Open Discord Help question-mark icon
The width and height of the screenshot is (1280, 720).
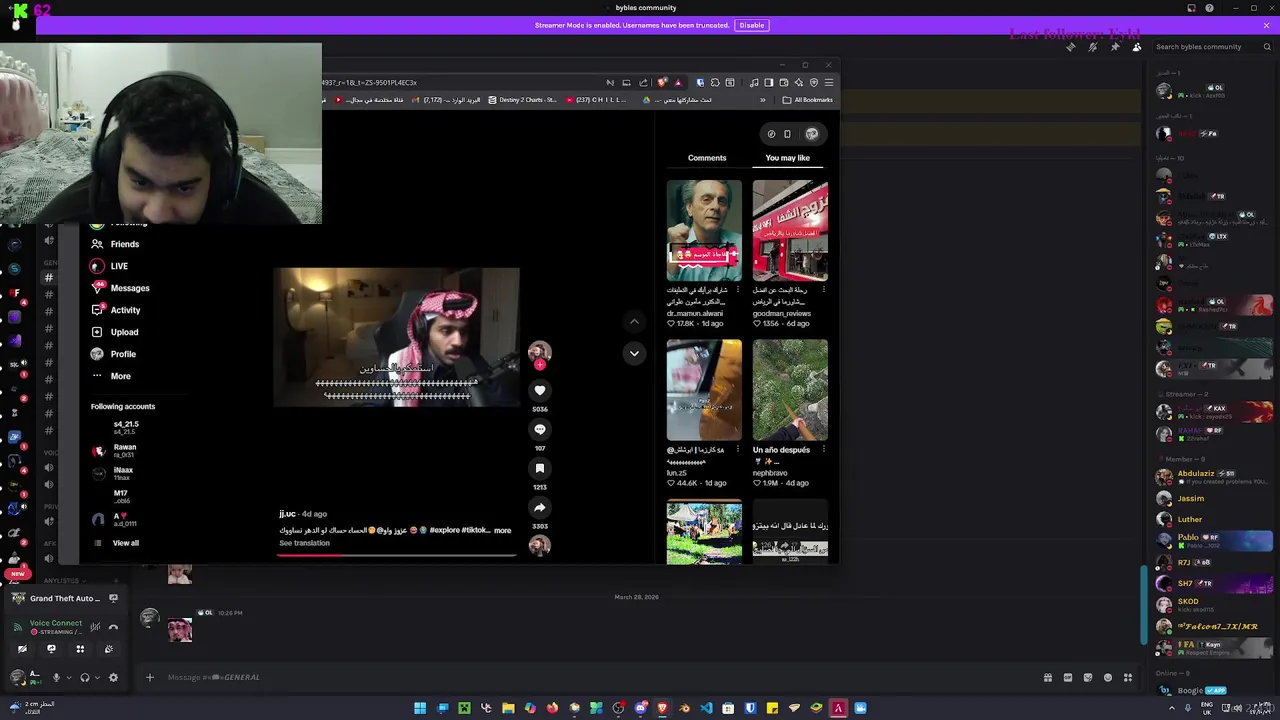tap(1210, 8)
